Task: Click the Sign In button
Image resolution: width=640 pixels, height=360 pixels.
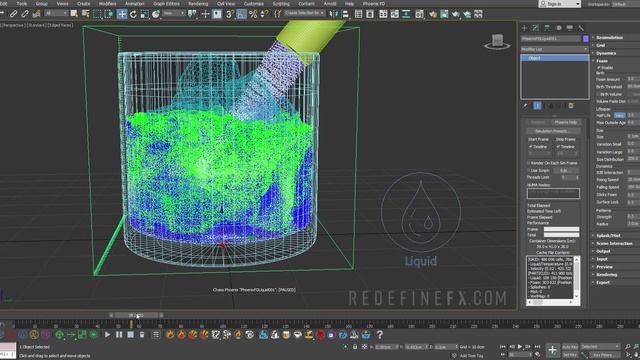Action: [x=560, y=4]
